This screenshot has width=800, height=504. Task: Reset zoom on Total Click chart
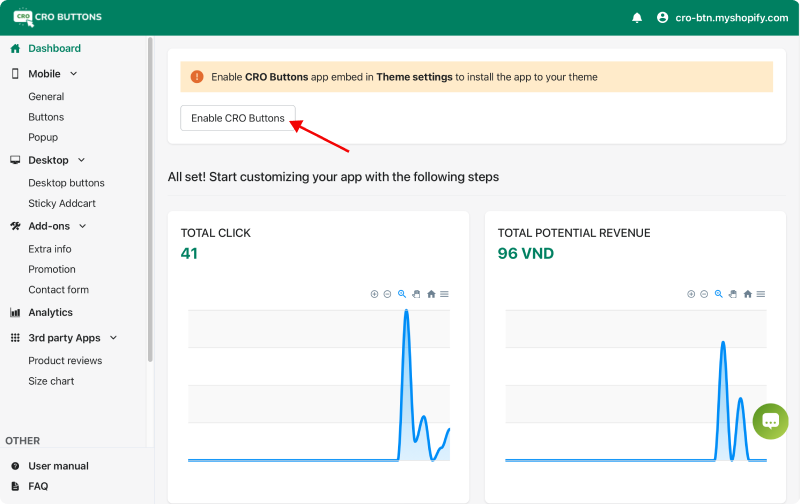431,294
